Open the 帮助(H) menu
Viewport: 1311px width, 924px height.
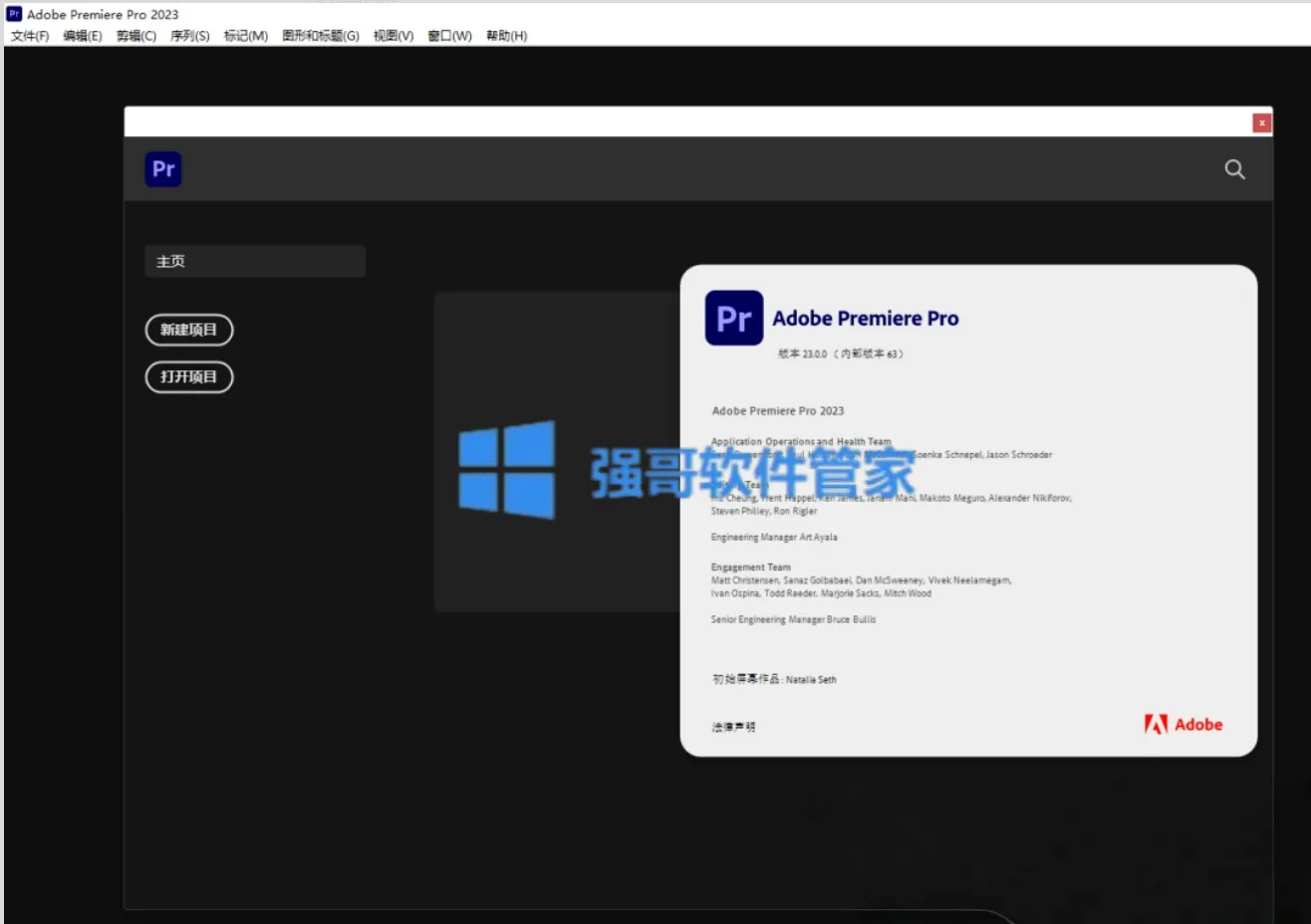pos(507,36)
